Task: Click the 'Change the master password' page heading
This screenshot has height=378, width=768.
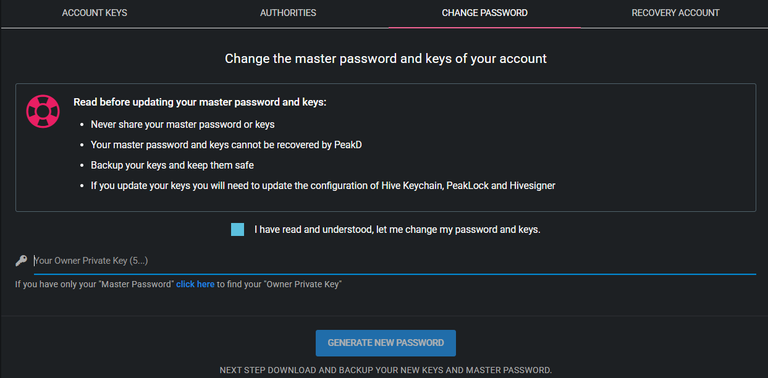Action: pos(385,59)
